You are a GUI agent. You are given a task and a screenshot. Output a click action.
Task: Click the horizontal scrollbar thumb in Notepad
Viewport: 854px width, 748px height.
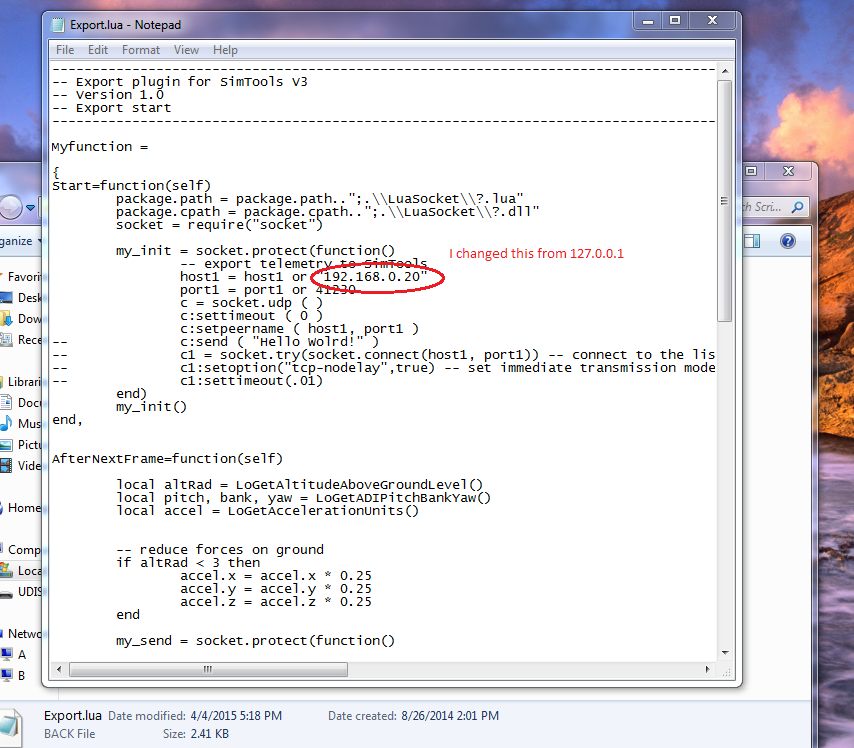pyautogui.click(x=208, y=669)
